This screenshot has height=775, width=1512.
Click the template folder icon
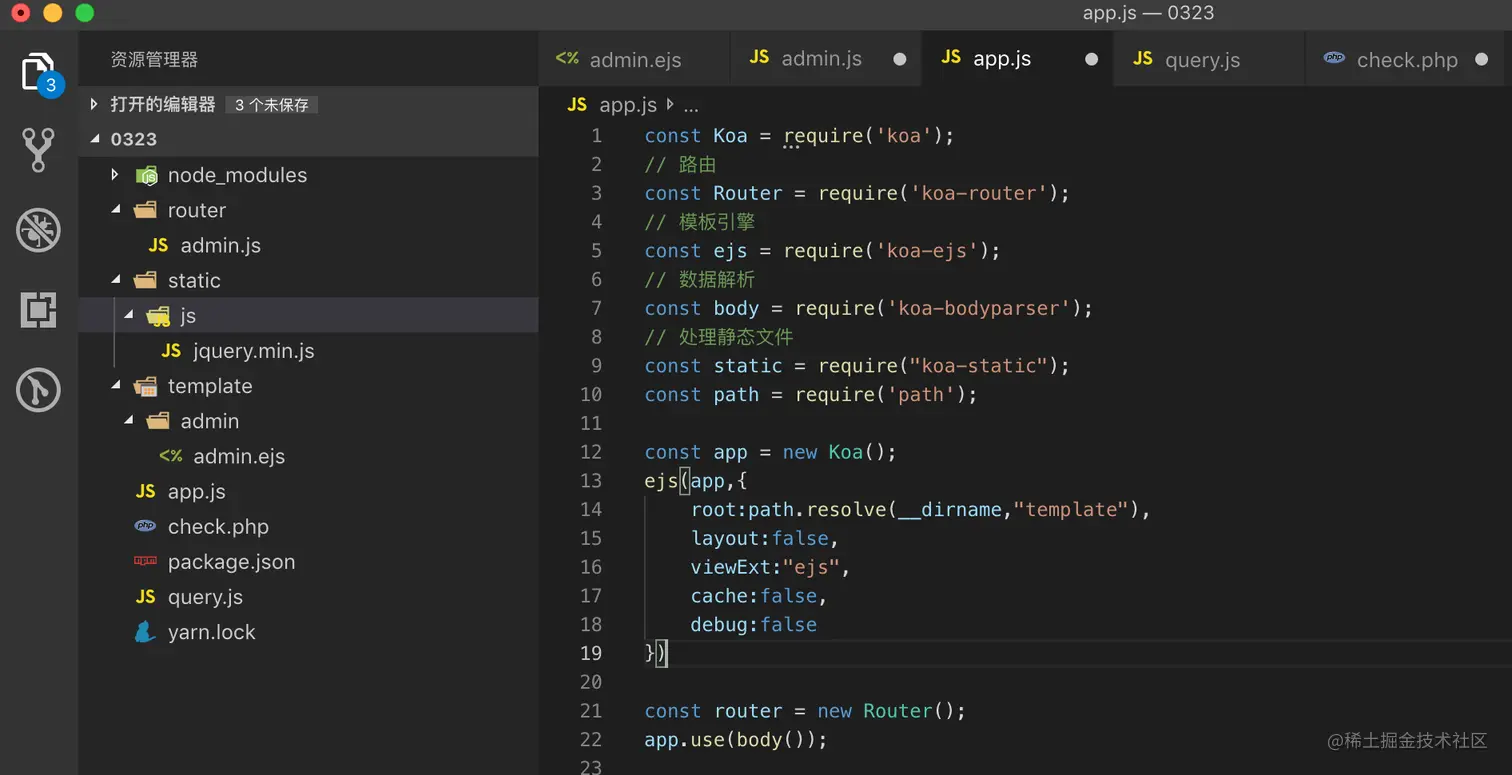146,386
